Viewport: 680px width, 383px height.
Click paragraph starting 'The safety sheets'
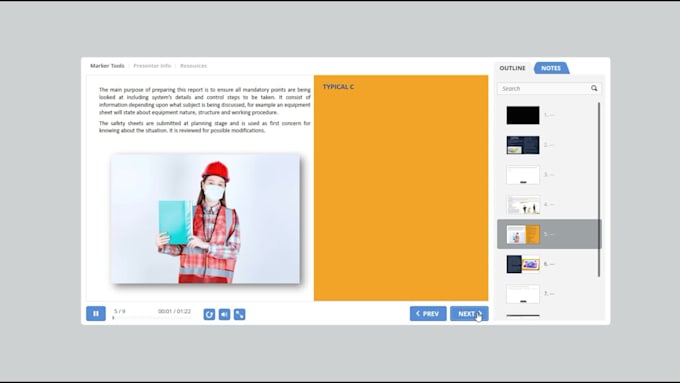click(205, 127)
